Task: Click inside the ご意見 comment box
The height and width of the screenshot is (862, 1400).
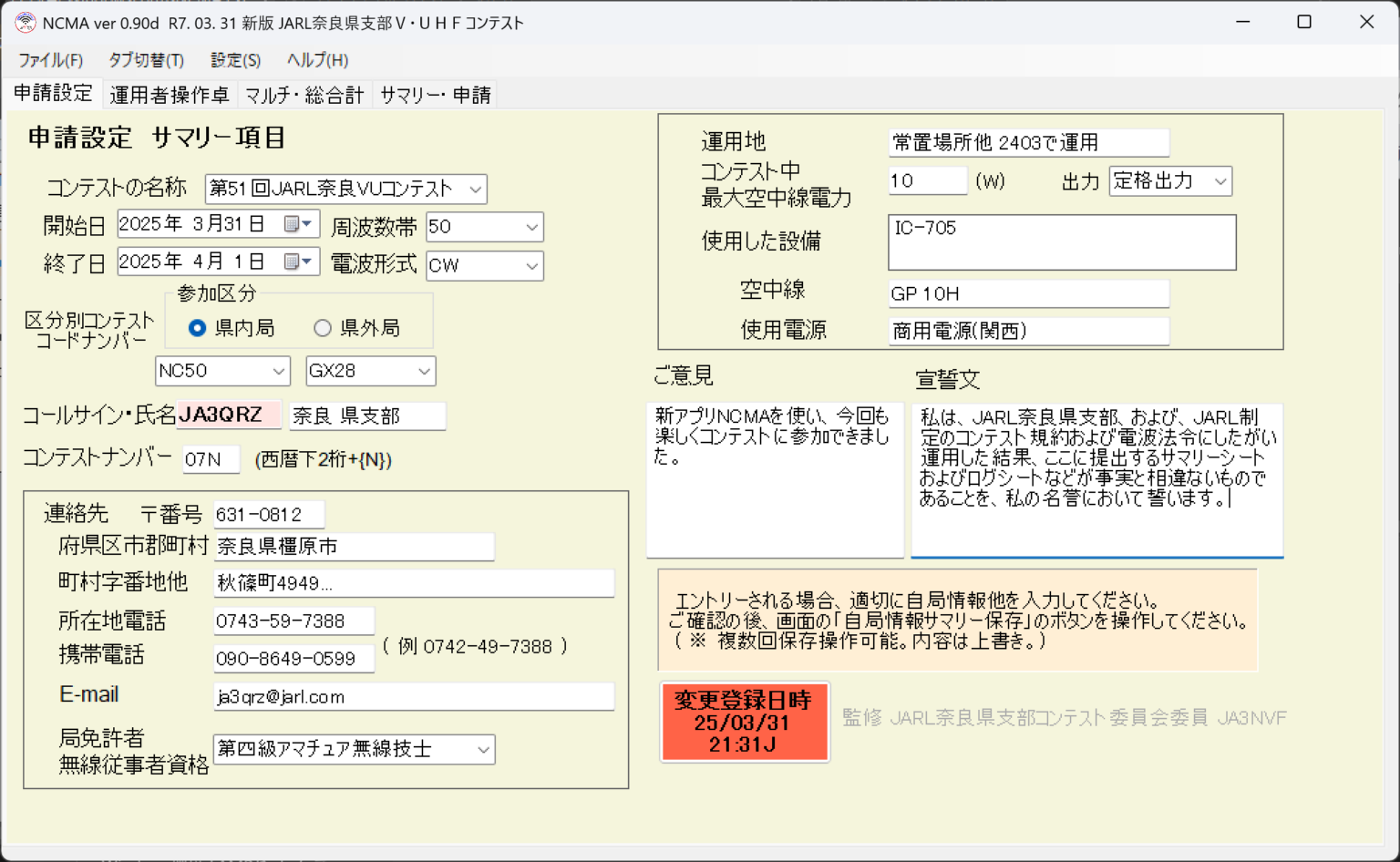Action: pyautogui.click(x=774, y=480)
